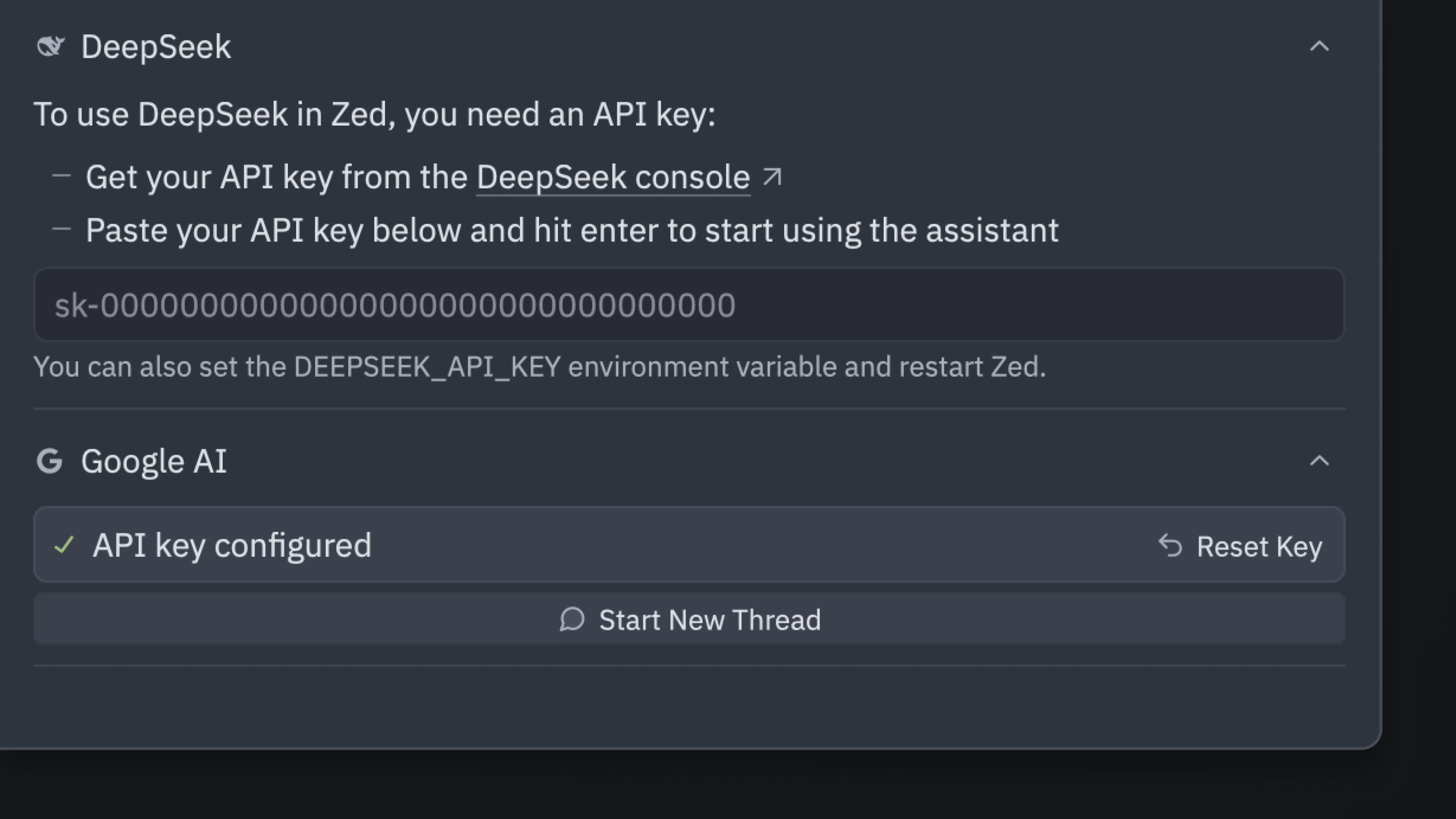This screenshot has height=819, width=1456.
Task: Click the external link arrow icon
Action: (772, 177)
